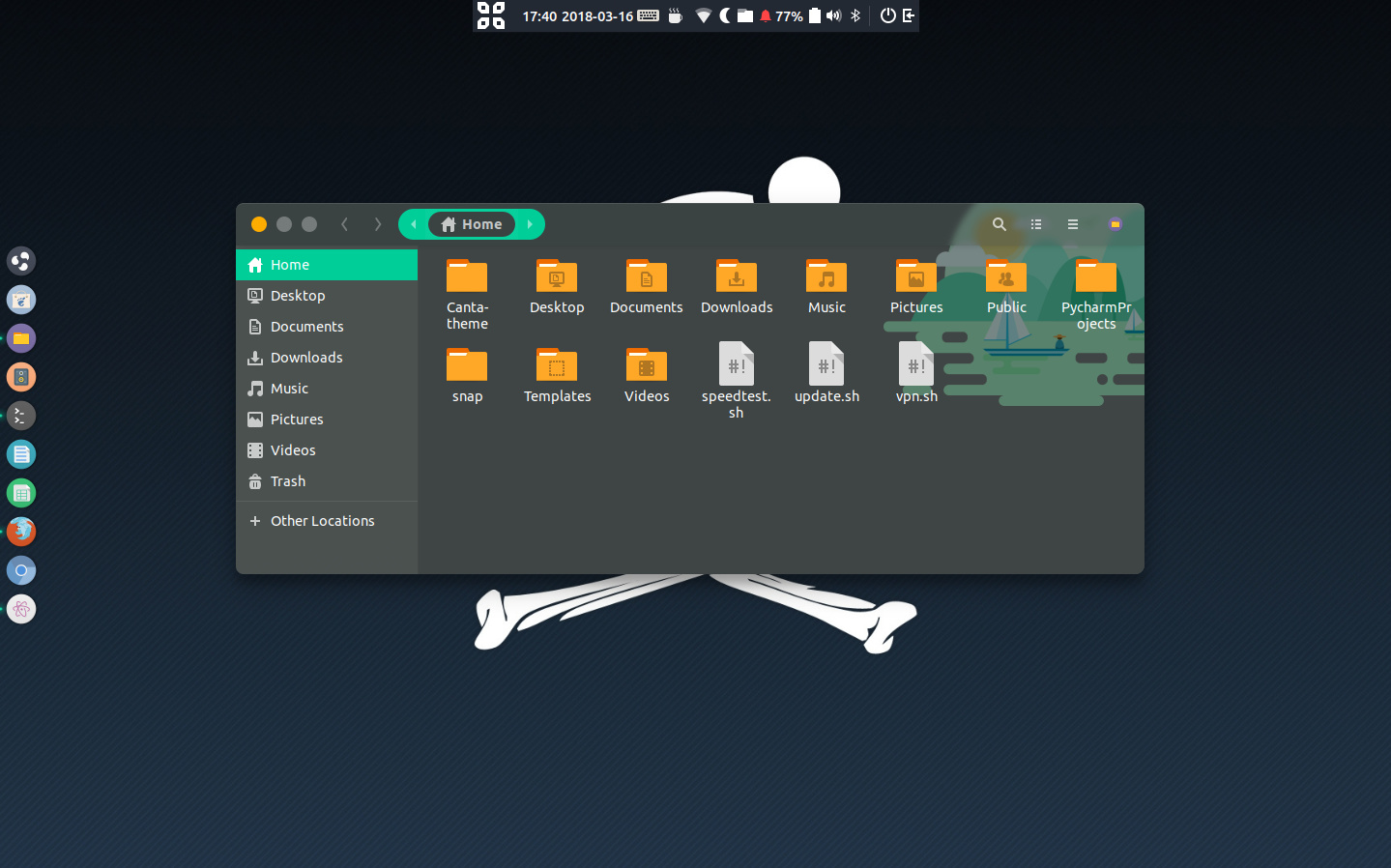This screenshot has height=868, width=1391.
Task: Expand the right path breadcrumb chevron
Action: (x=530, y=223)
